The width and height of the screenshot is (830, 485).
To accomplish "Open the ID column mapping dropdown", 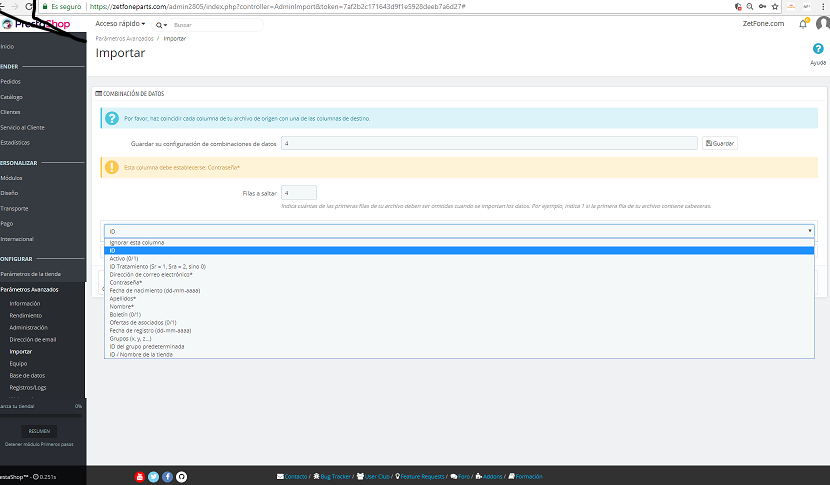I will pos(459,231).
